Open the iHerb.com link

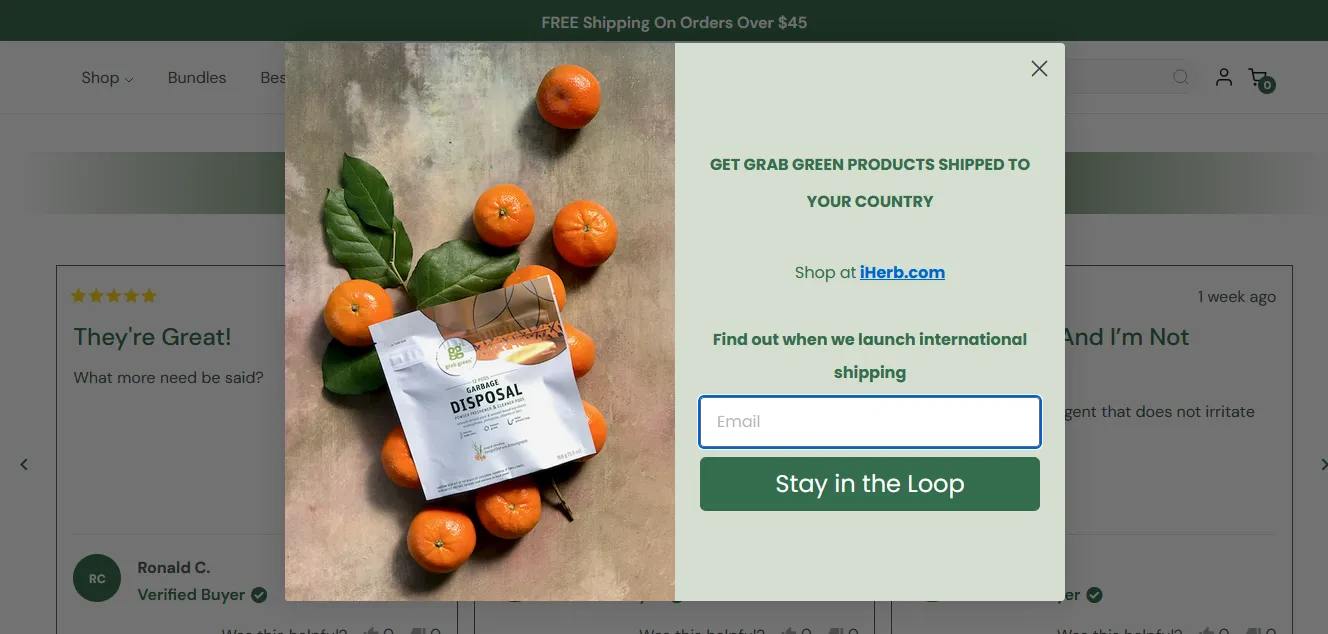[902, 272]
